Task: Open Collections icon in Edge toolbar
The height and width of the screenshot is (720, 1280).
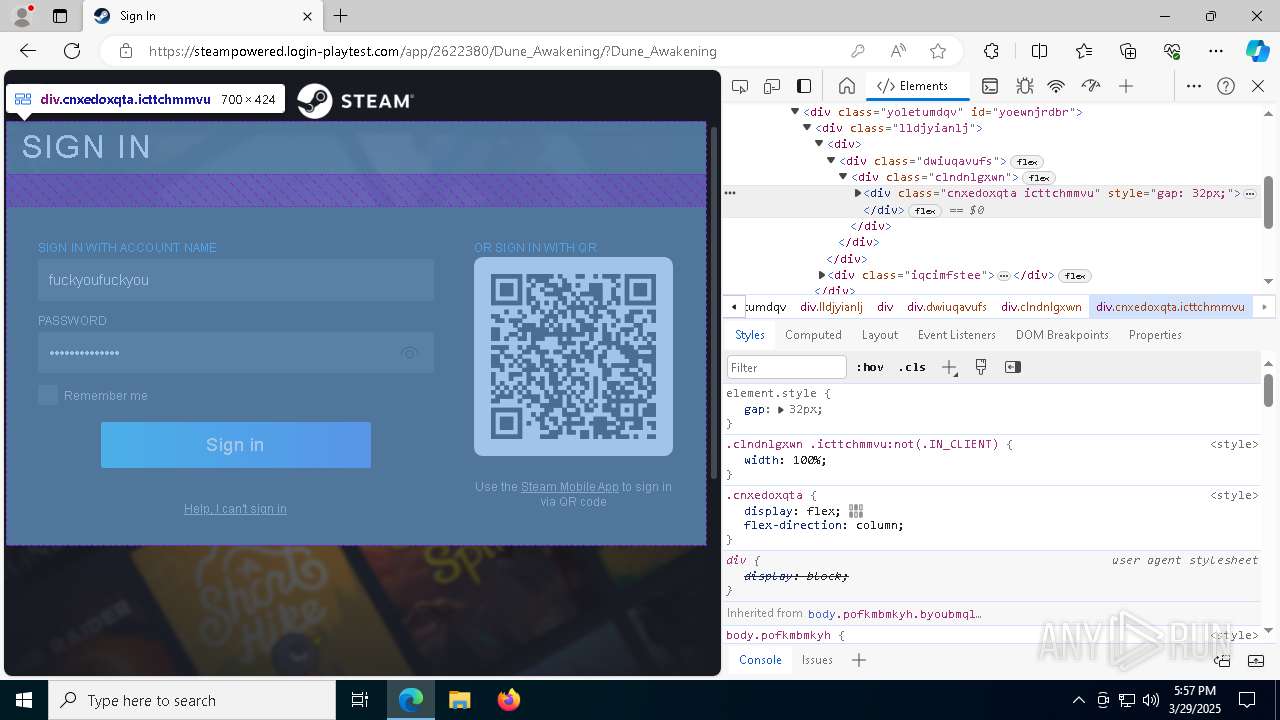Action: (1128, 51)
